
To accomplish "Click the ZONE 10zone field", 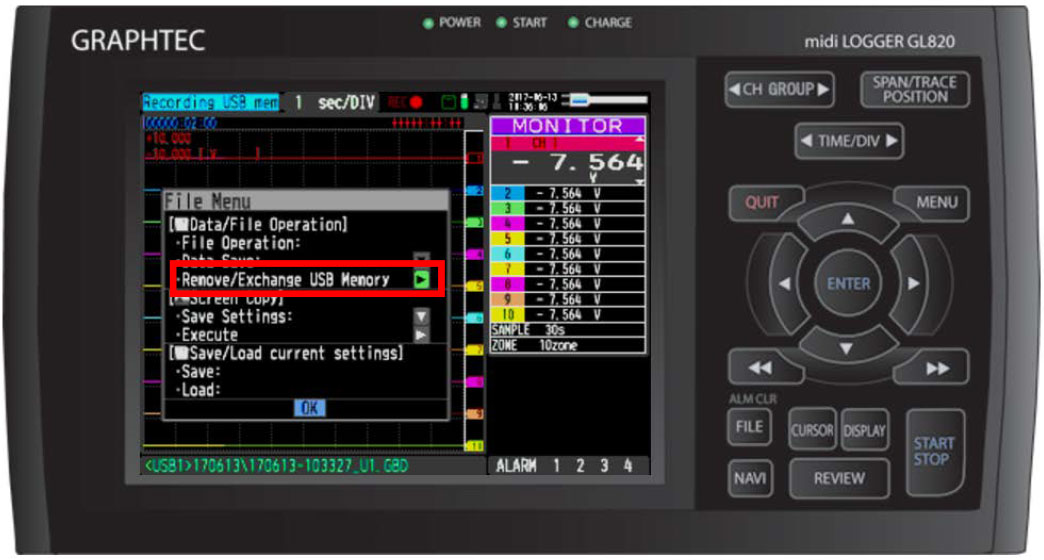I will point(567,346).
